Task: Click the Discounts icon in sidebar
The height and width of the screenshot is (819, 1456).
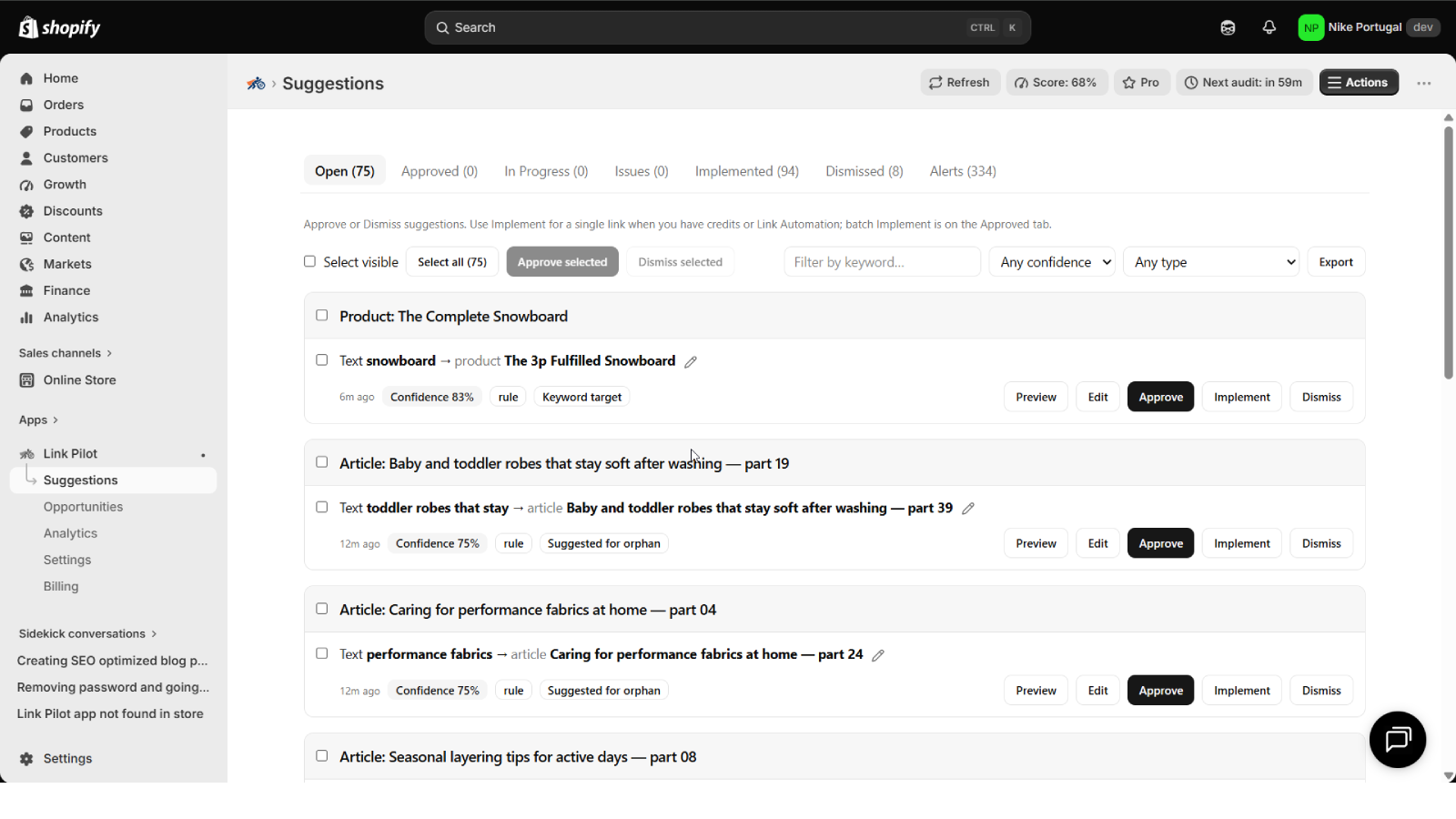Action: click(x=26, y=211)
